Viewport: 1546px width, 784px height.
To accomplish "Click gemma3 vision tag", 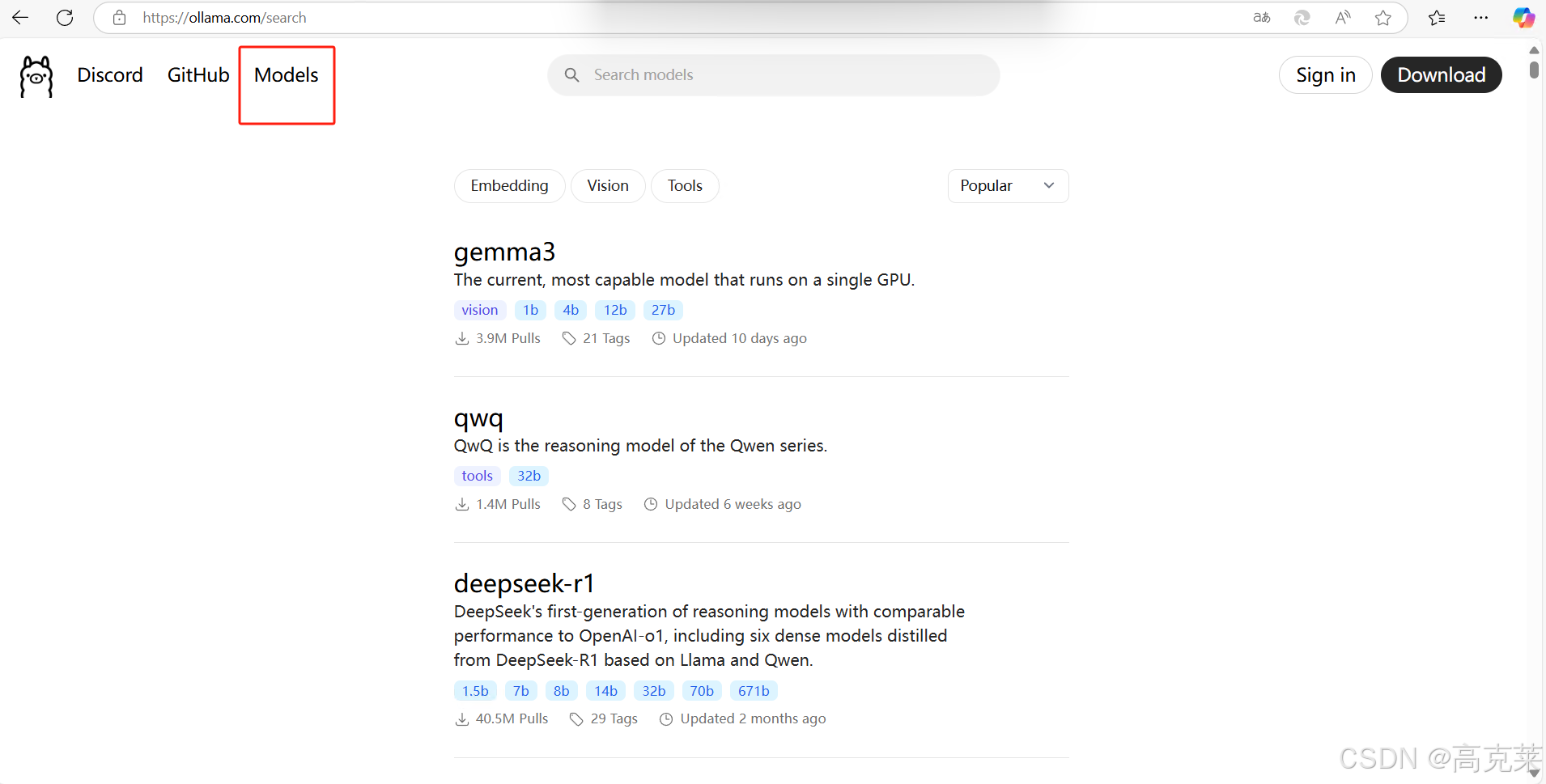I will 480,310.
